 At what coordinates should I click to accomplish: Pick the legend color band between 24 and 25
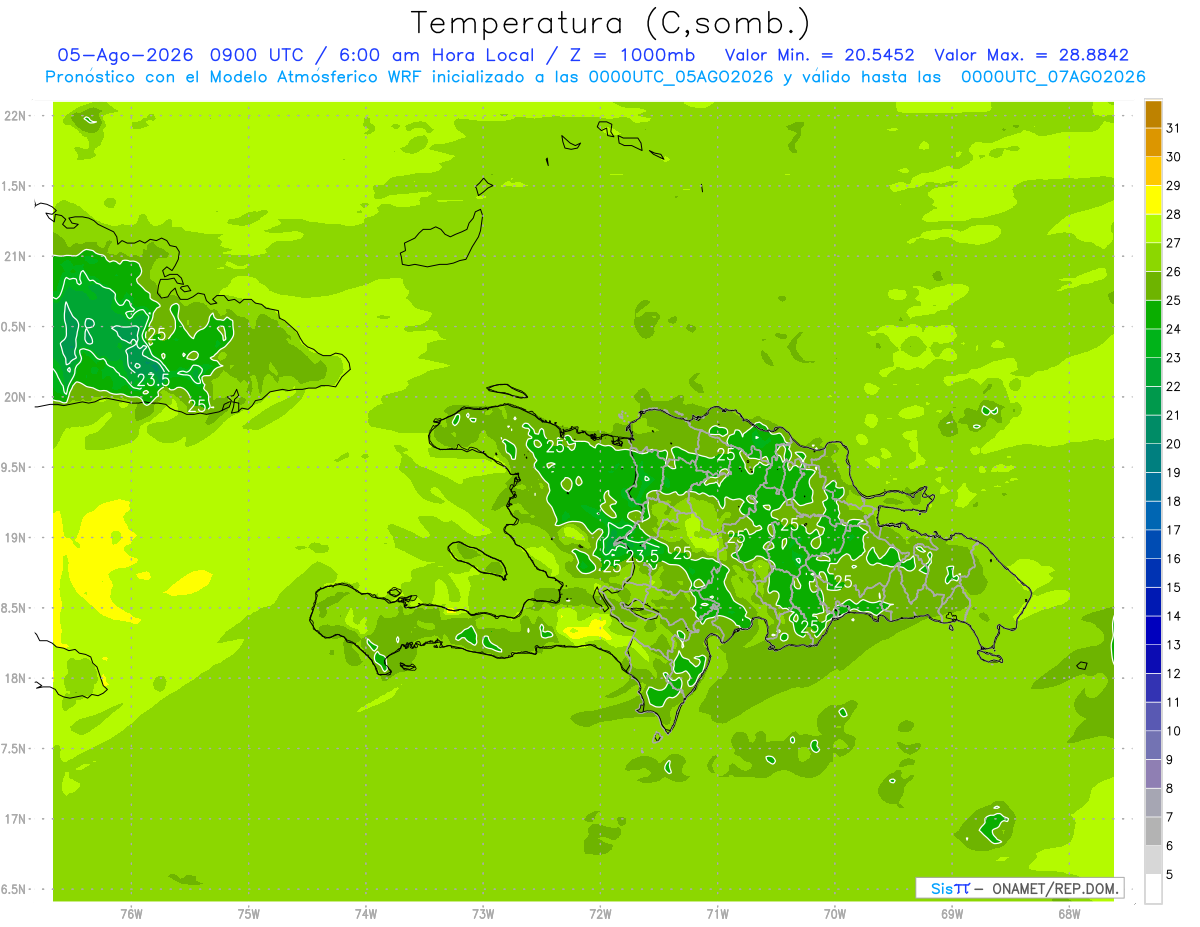1153,314
